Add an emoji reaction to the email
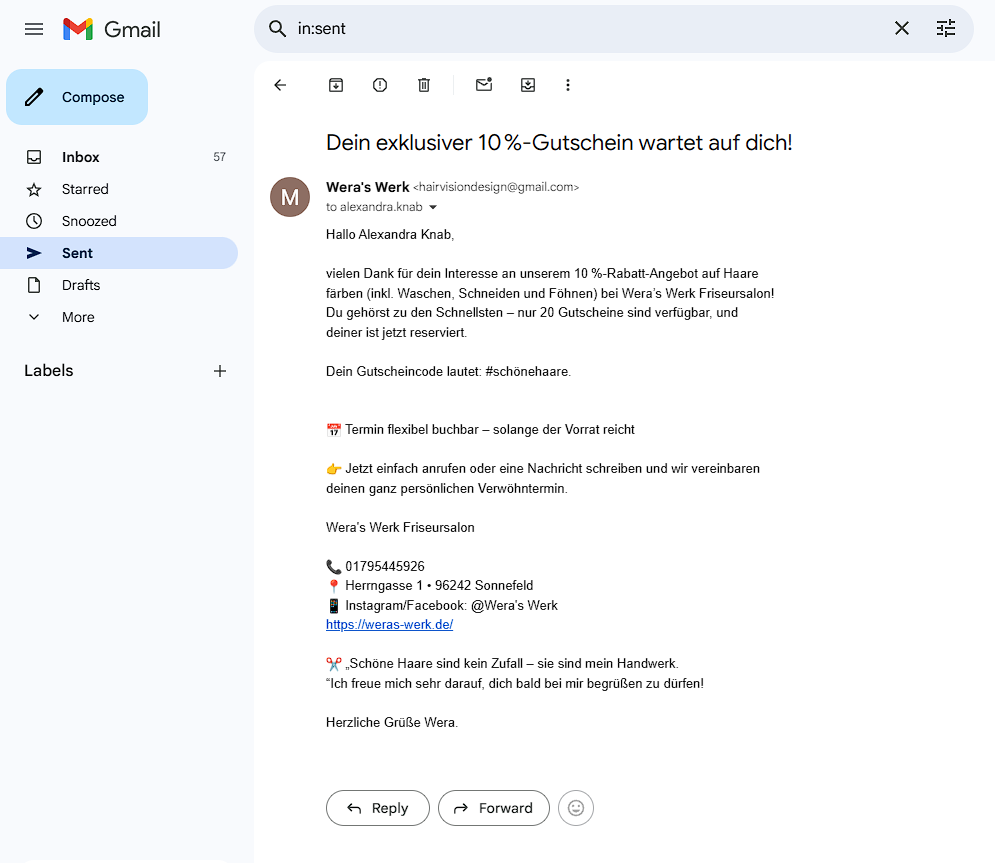 576,808
